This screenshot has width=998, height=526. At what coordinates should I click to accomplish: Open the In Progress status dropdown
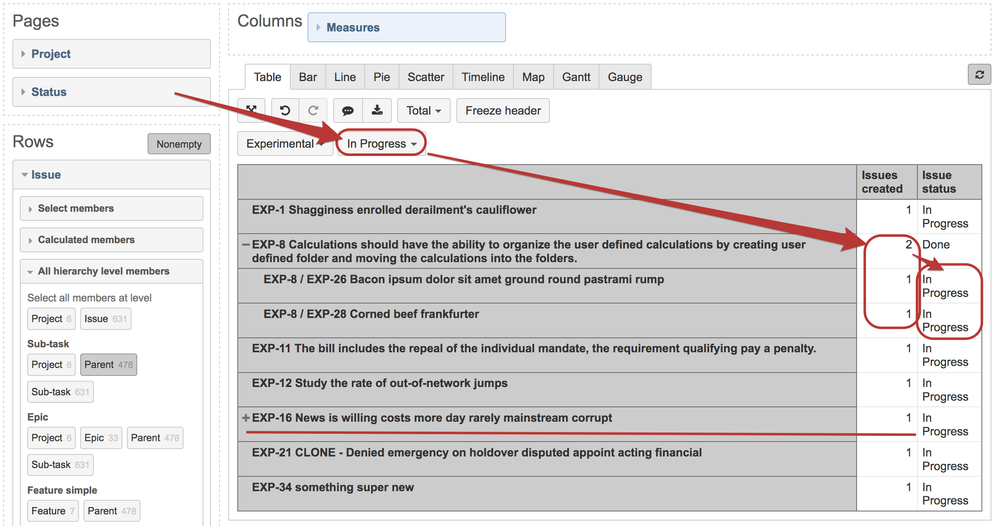[x=381, y=144]
